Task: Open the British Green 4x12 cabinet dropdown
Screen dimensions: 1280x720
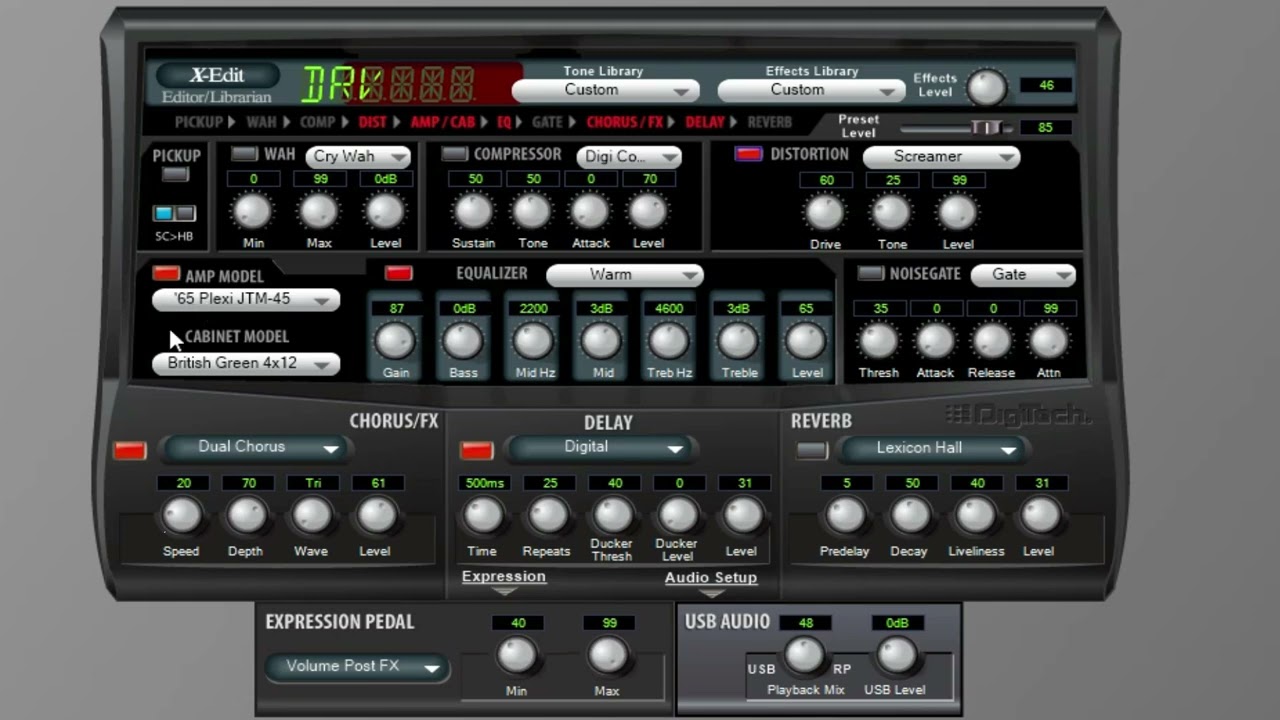Action: point(245,364)
